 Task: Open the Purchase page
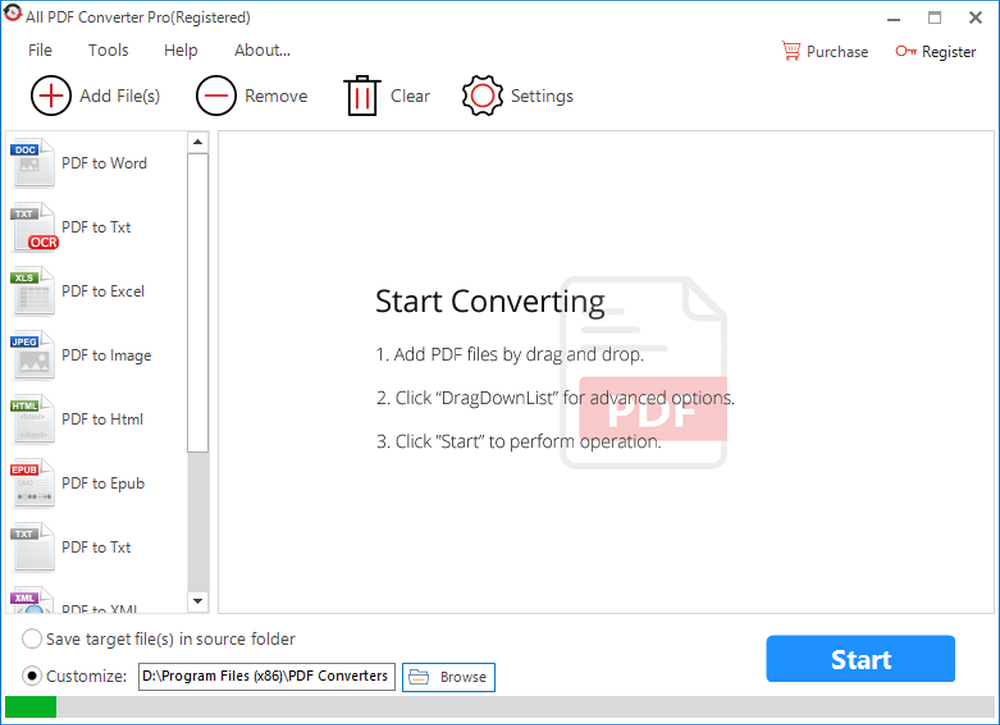(x=824, y=51)
